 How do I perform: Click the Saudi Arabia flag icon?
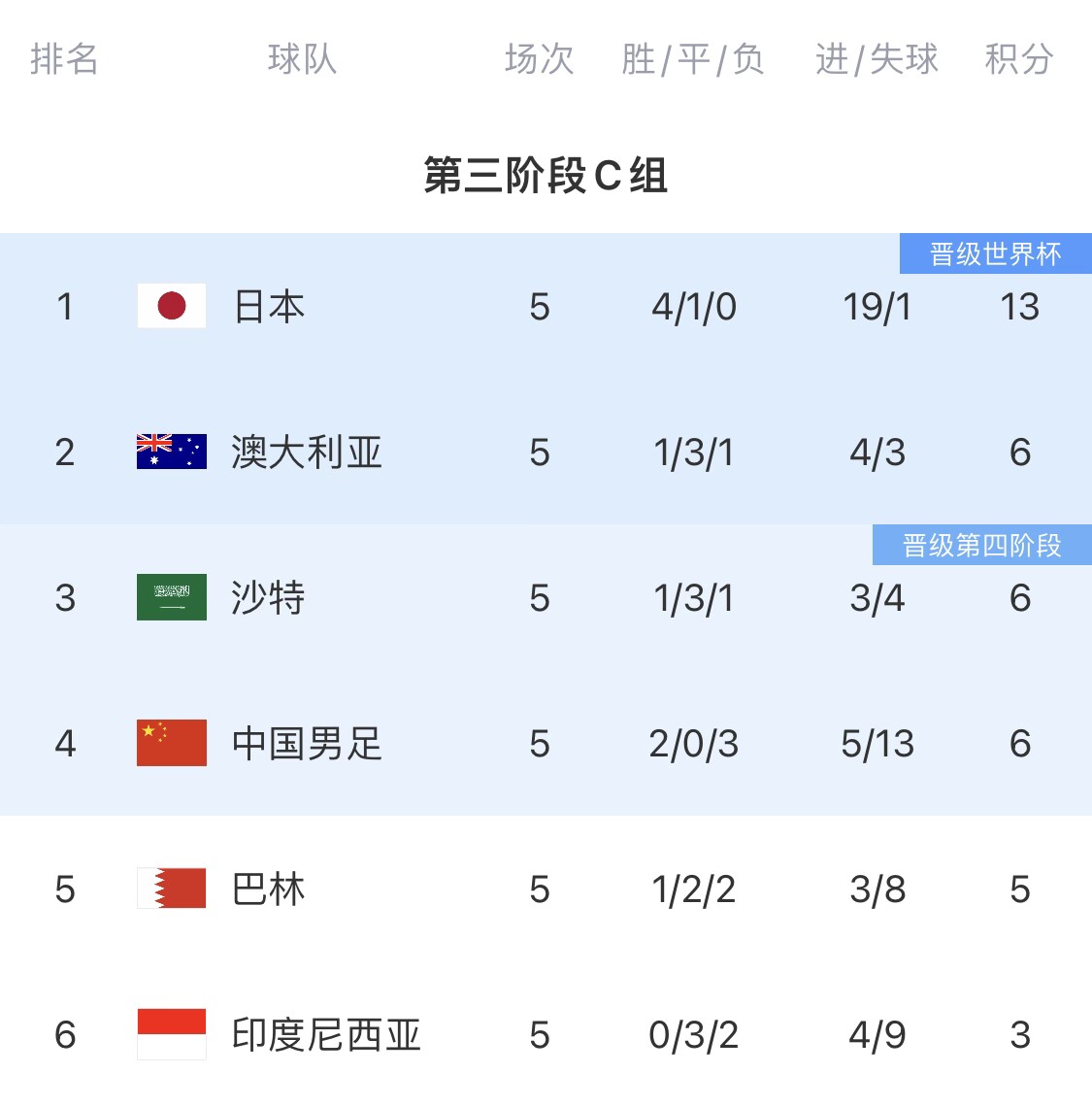click(172, 597)
